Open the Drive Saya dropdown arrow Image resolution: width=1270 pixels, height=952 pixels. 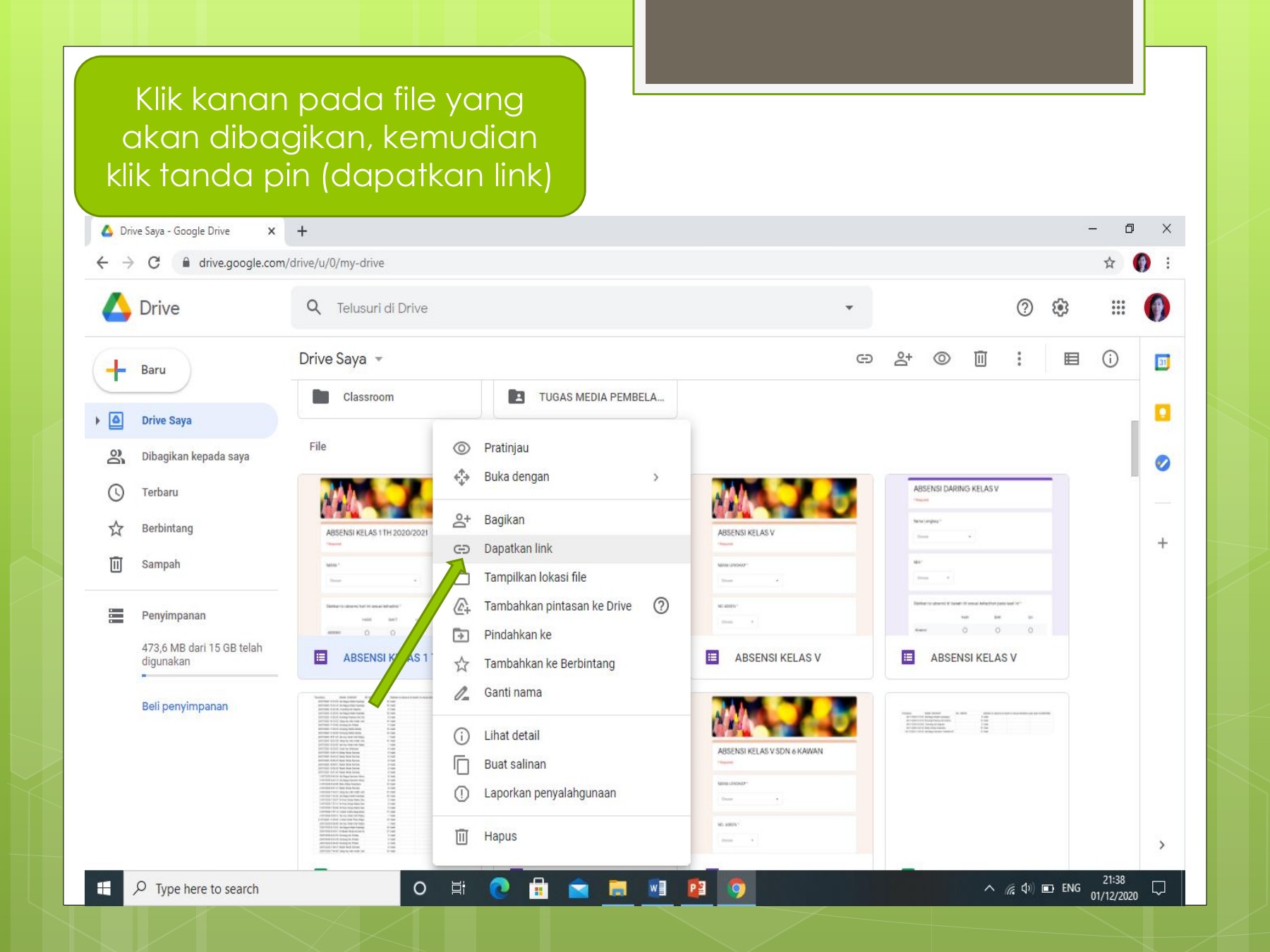(379, 359)
